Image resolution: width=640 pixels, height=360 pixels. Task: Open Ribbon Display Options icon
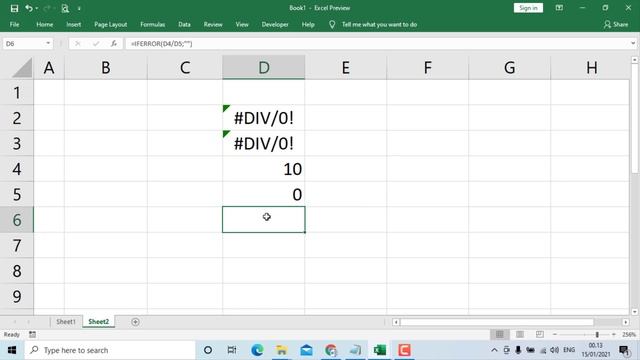559,8
